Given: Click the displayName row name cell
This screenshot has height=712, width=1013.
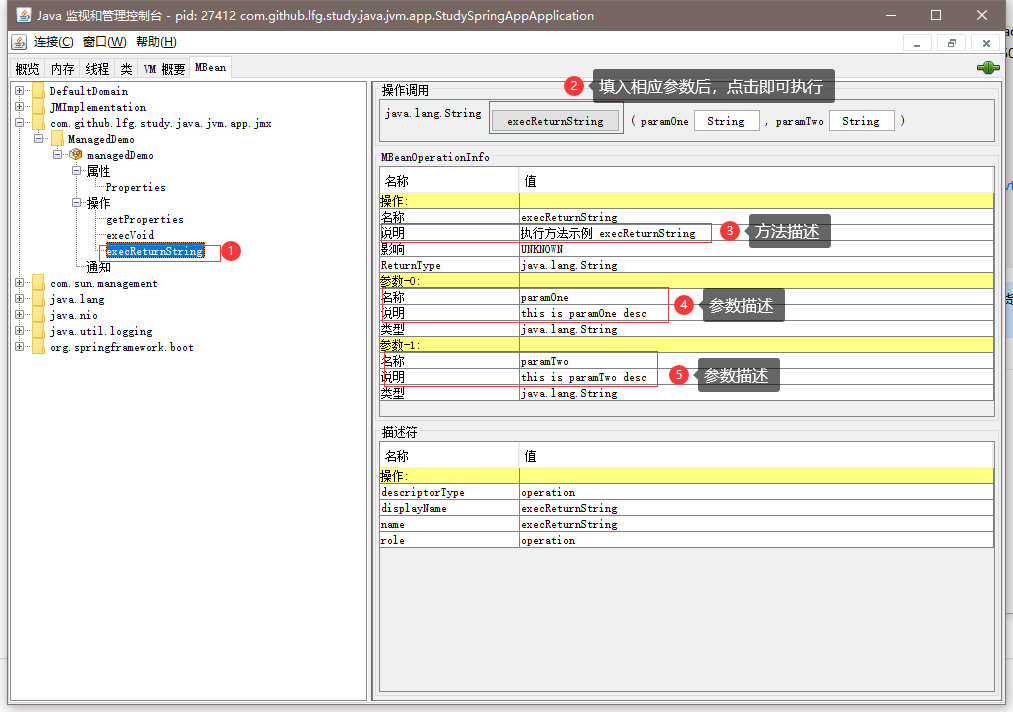Looking at the screenshot, I should pyautogui.click(x=450, y=508).
